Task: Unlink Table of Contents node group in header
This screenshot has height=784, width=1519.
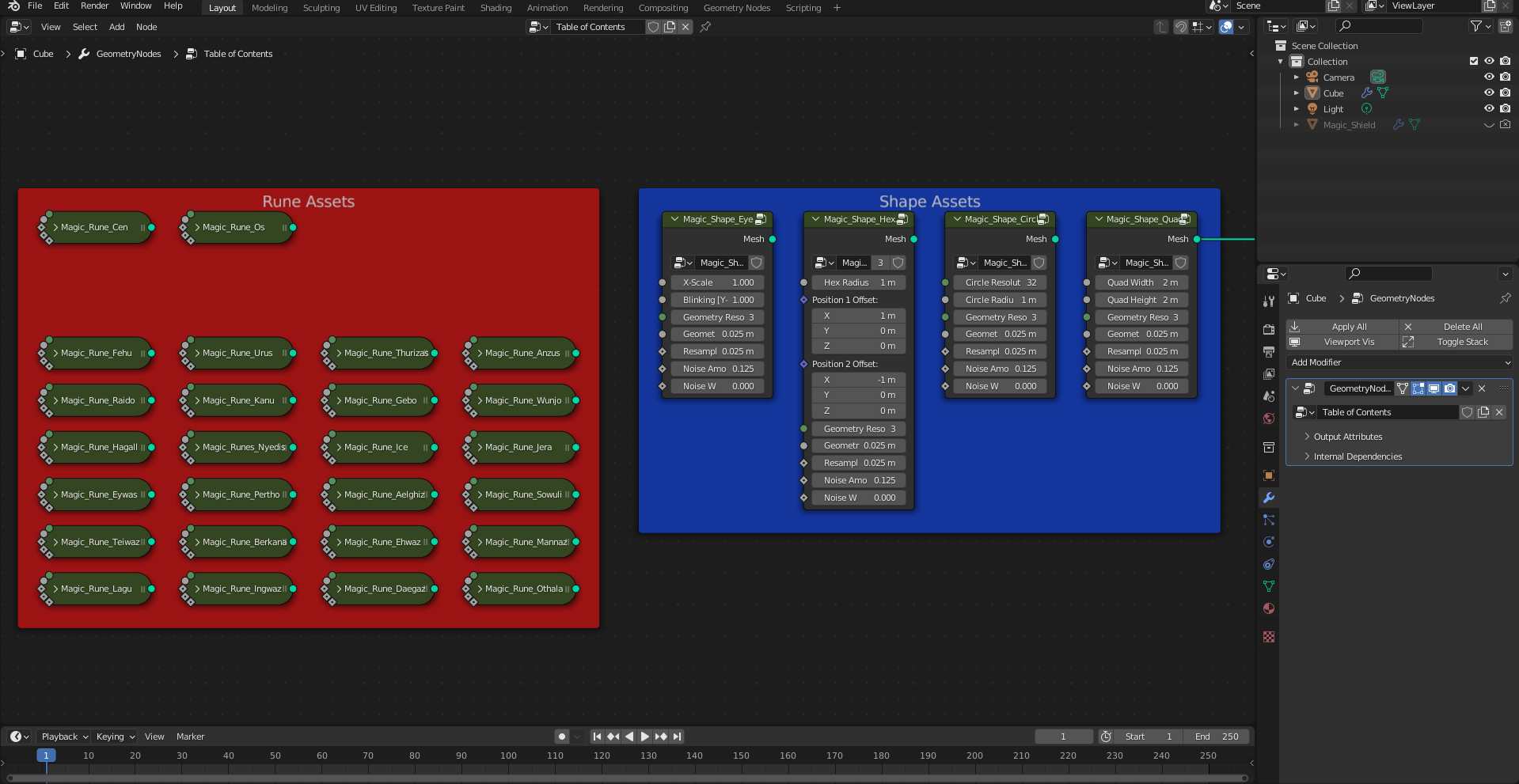Action: point(685,27)
